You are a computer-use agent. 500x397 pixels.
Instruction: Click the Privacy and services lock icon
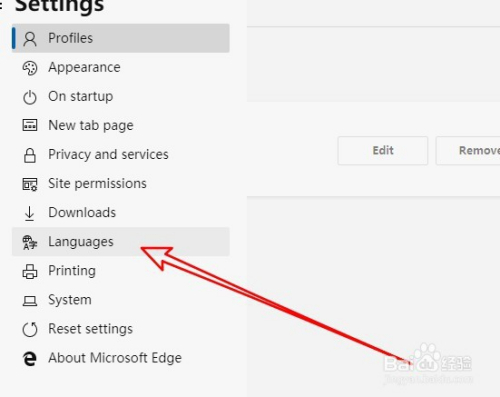tap(30, 155)
